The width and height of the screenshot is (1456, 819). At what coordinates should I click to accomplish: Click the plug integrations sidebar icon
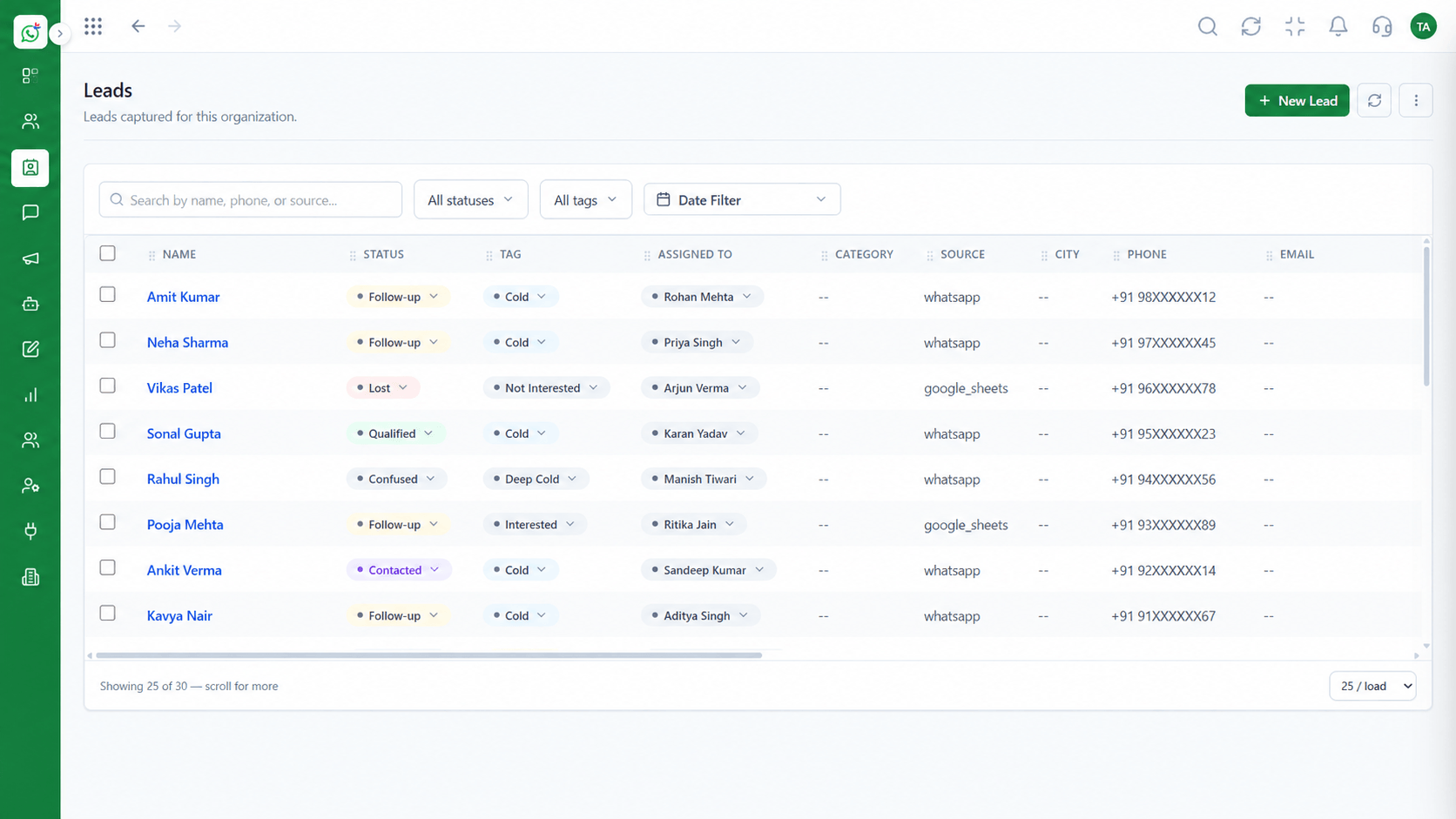click(30, 531)
